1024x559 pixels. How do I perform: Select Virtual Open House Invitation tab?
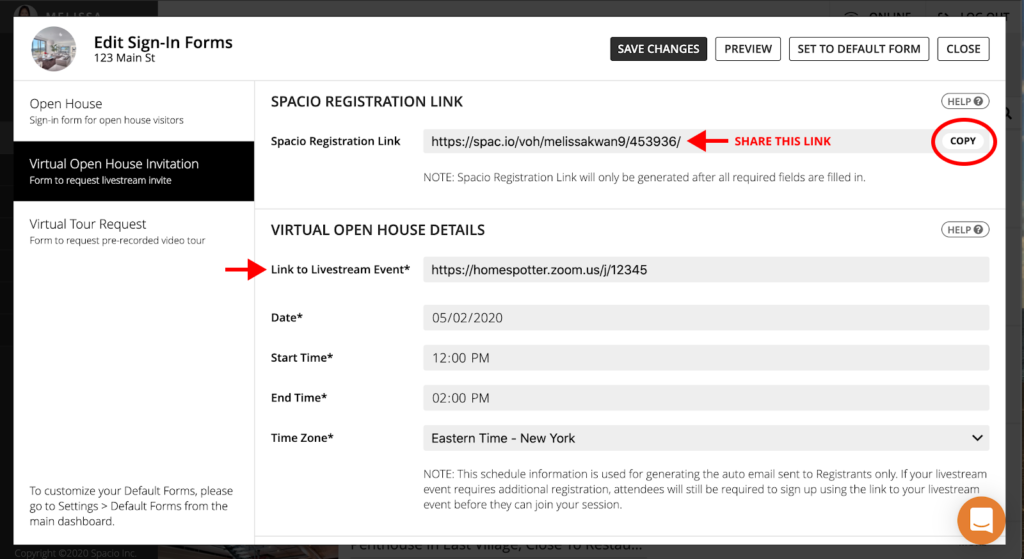134,171
